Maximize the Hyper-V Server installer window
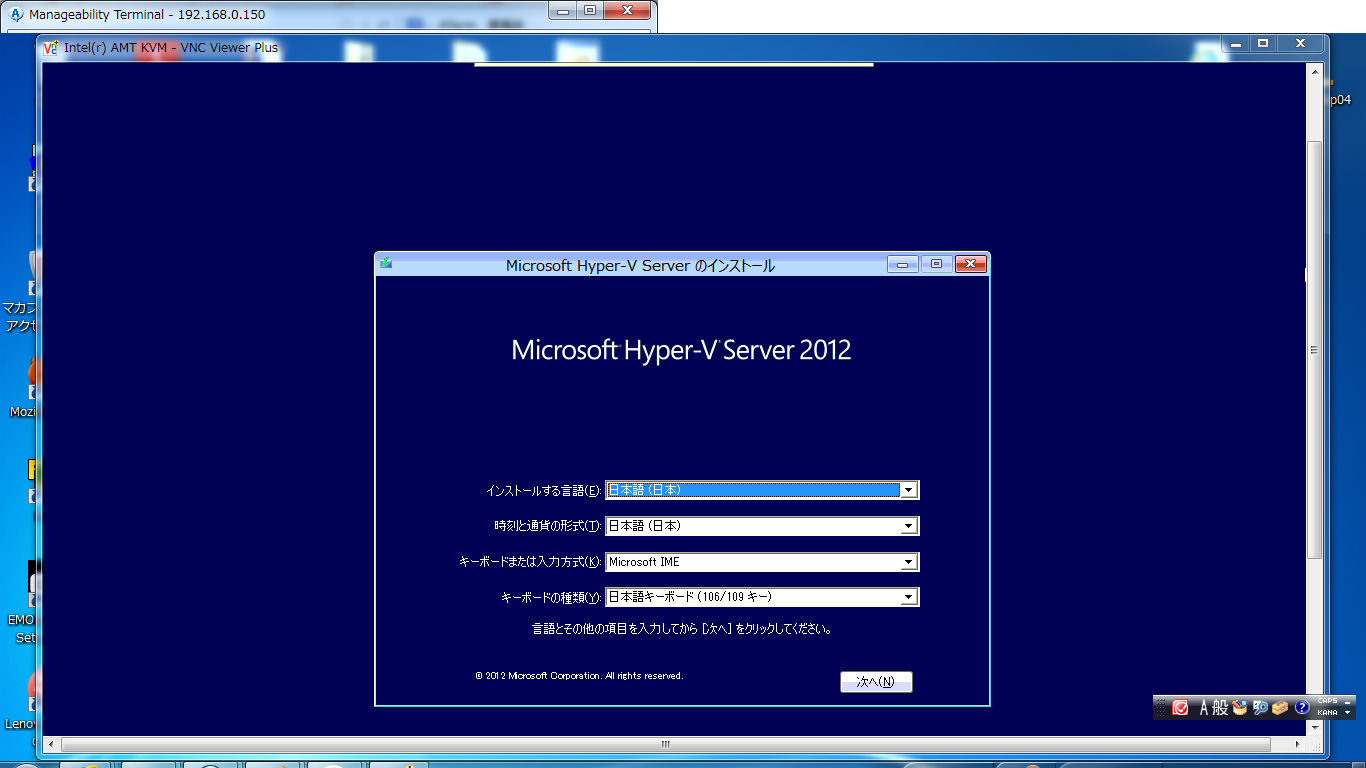The image size is (1366, 768). coord(936,264)
